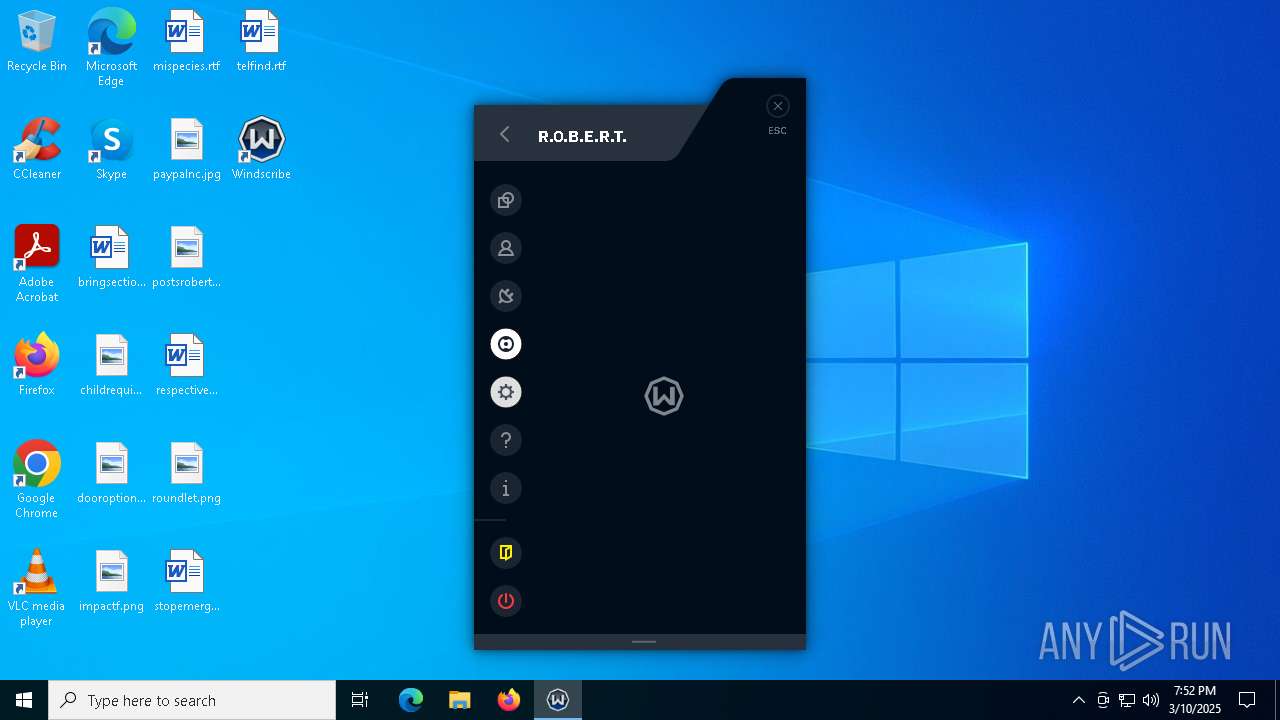Select stopemerg... Word document on desktop
The height and width of the screenshot is (720, 1280).
click(186, 582)
